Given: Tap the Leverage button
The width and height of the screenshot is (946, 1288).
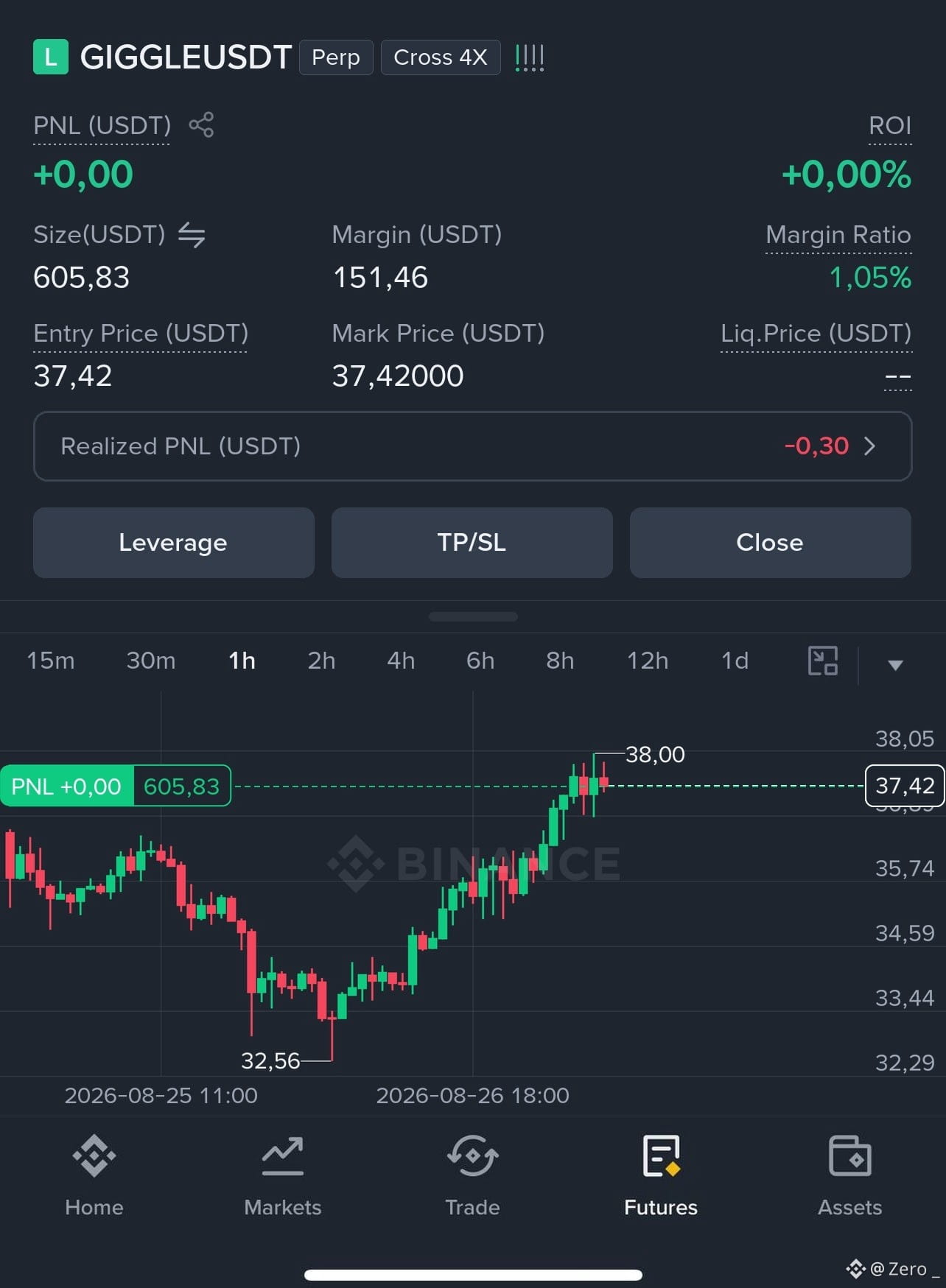Looking at the screenshot, I should (174, 543).
